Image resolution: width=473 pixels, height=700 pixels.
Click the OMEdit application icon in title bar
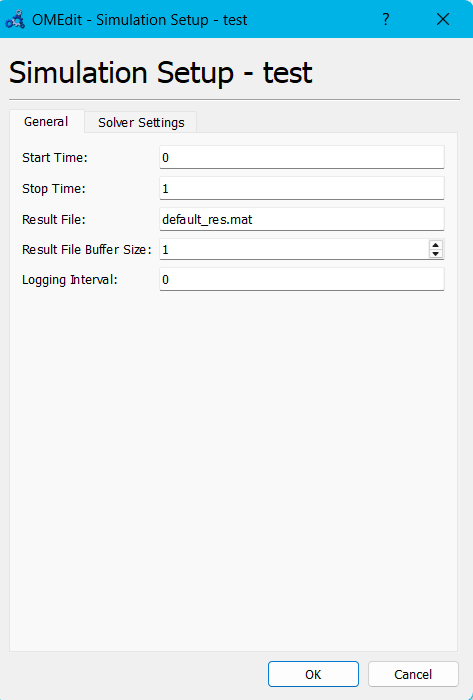tap(15, 20)
